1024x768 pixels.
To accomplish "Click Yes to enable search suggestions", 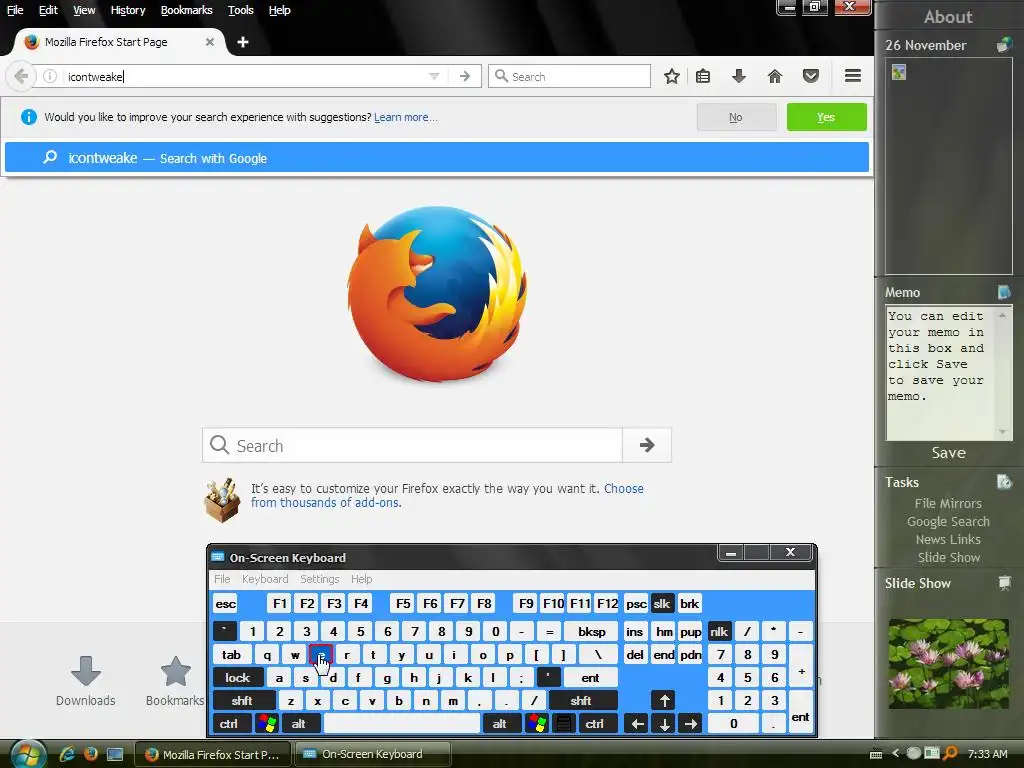I will [827, 117].
